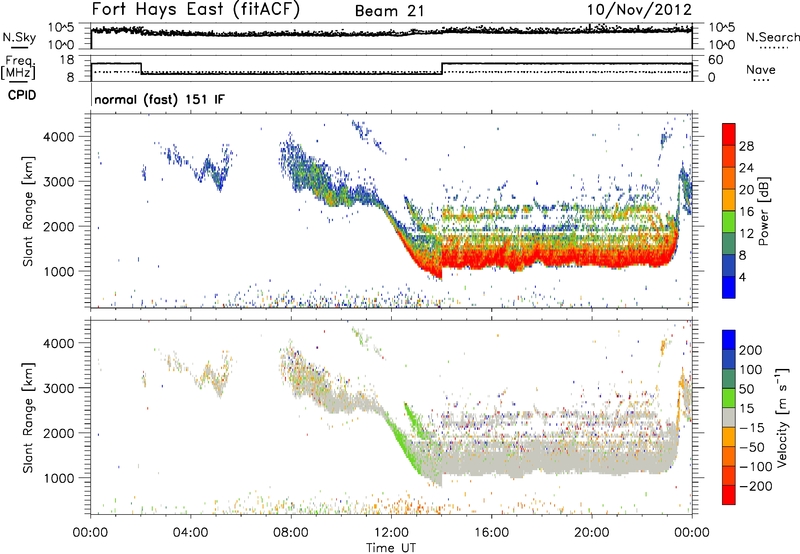Click '1000' on velocity panel Slant Range axis
The image size is (800, 554).
[x=58, y=478]
